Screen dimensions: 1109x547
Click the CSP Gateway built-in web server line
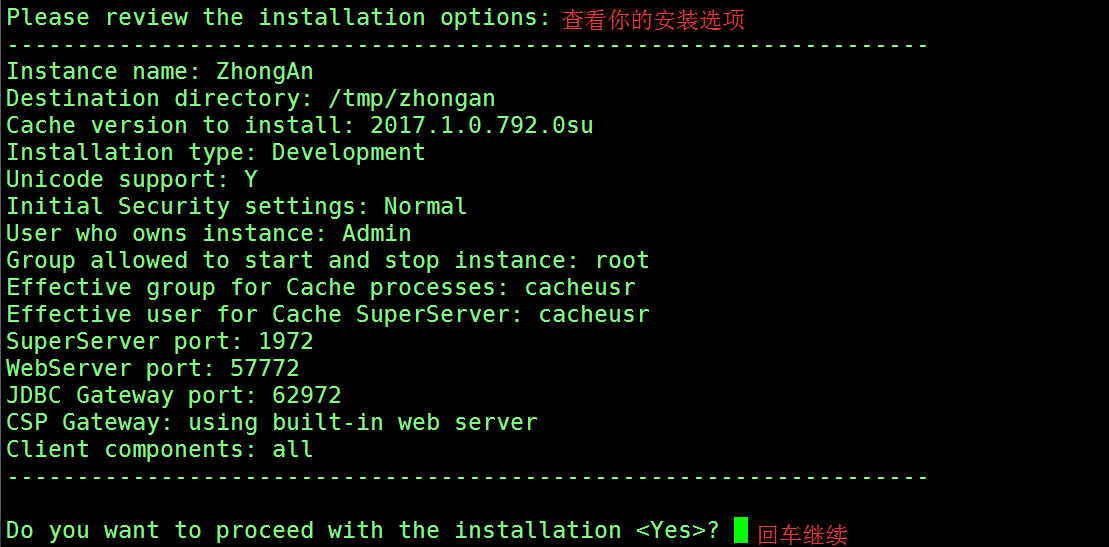tap(272, 422)
